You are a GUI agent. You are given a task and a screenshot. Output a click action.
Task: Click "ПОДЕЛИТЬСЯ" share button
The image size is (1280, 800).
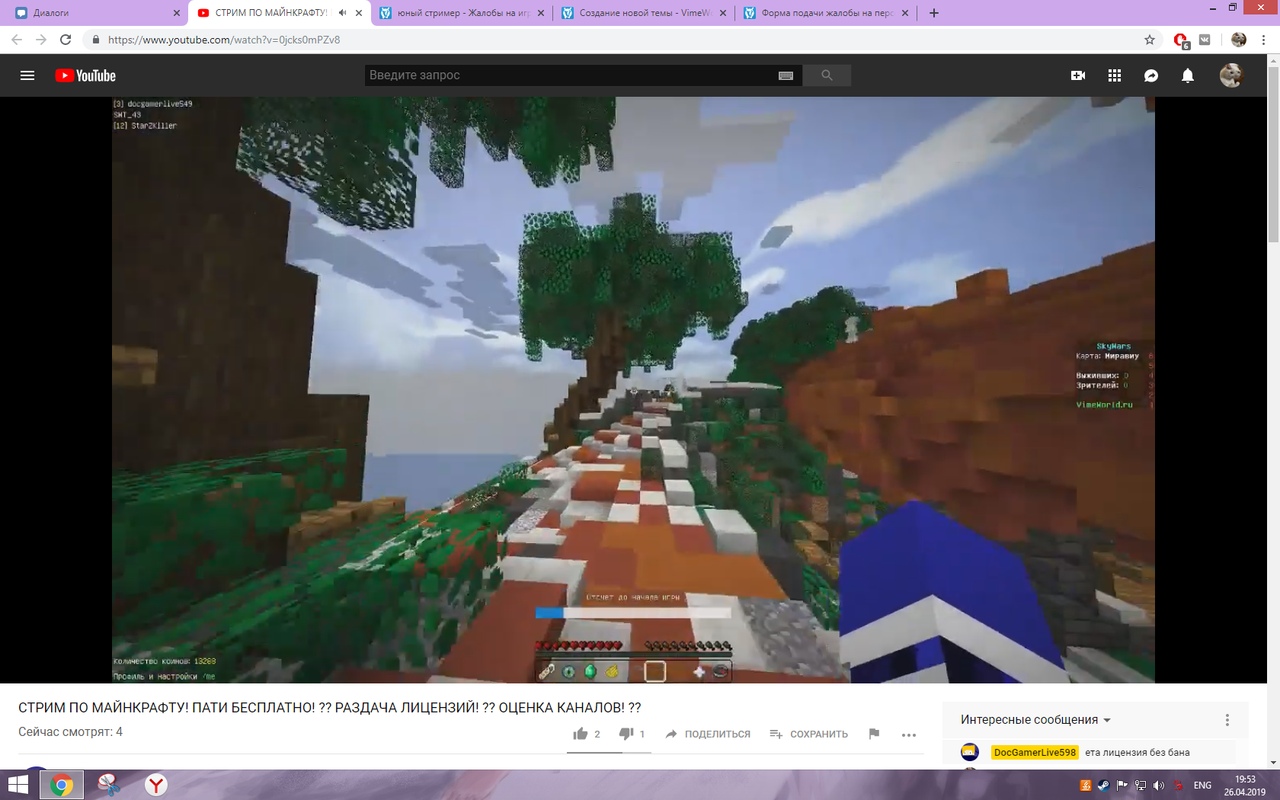(708, 734)
